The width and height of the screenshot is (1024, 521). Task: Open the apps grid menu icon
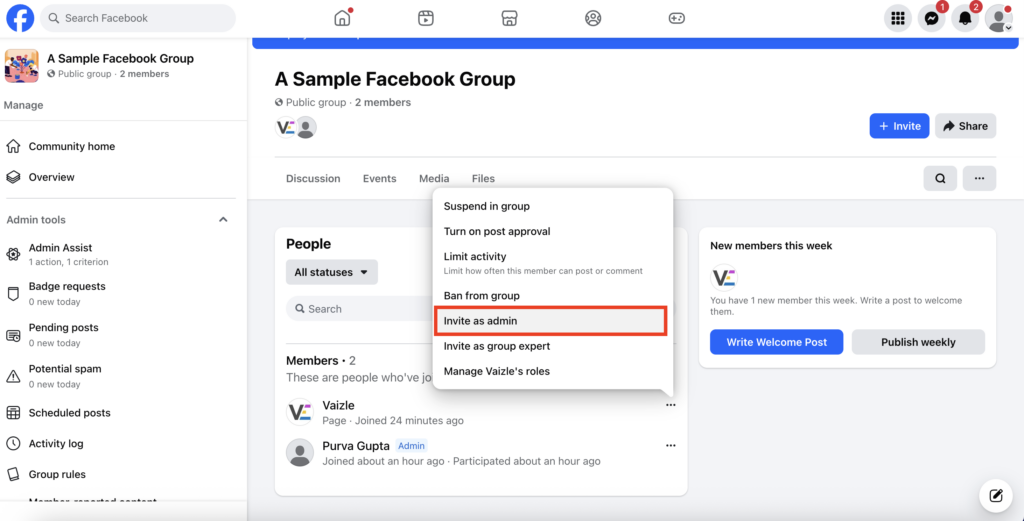tap(898, 18)
